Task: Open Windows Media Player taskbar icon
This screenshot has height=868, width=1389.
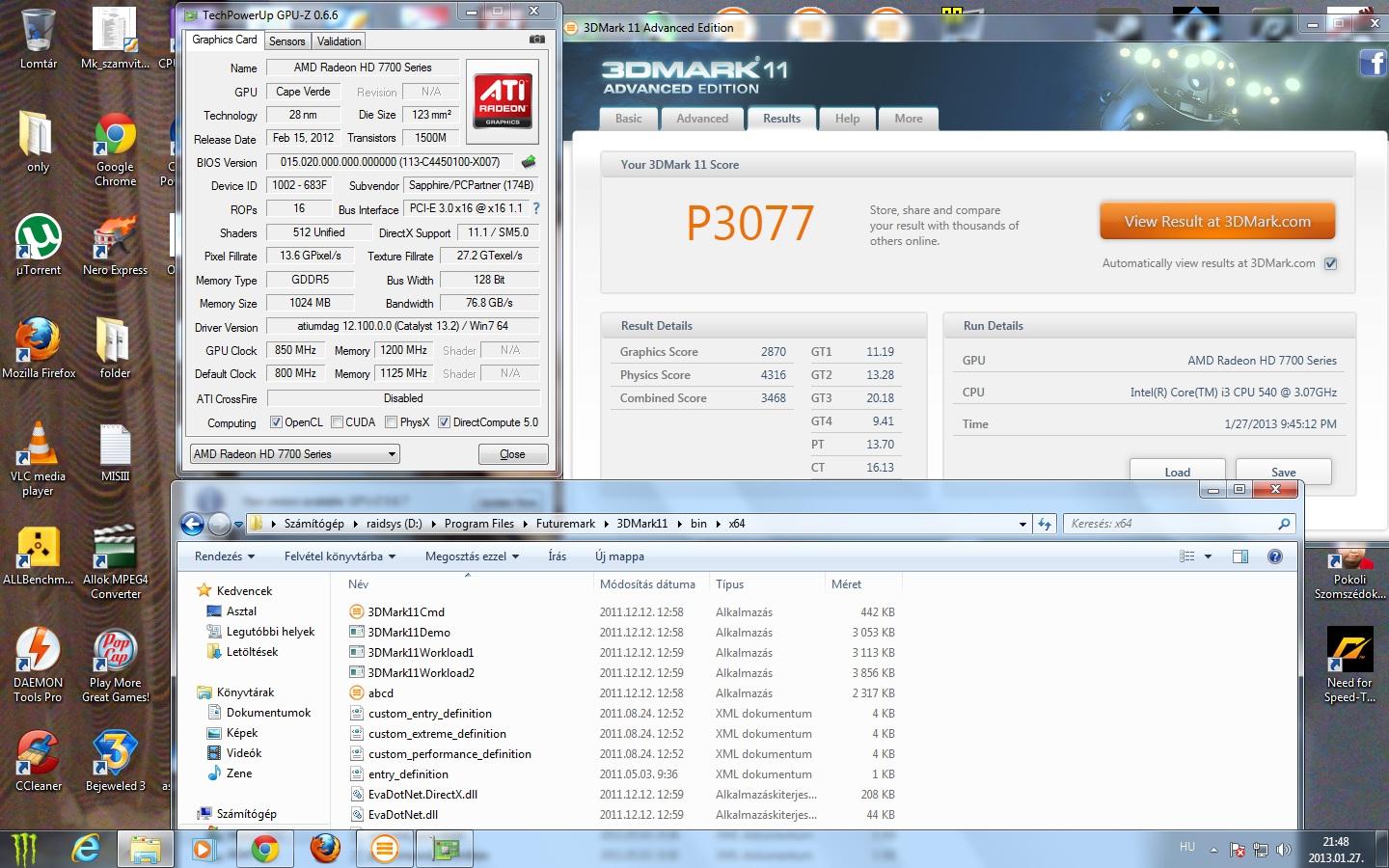Action: [x=203, y=849]
